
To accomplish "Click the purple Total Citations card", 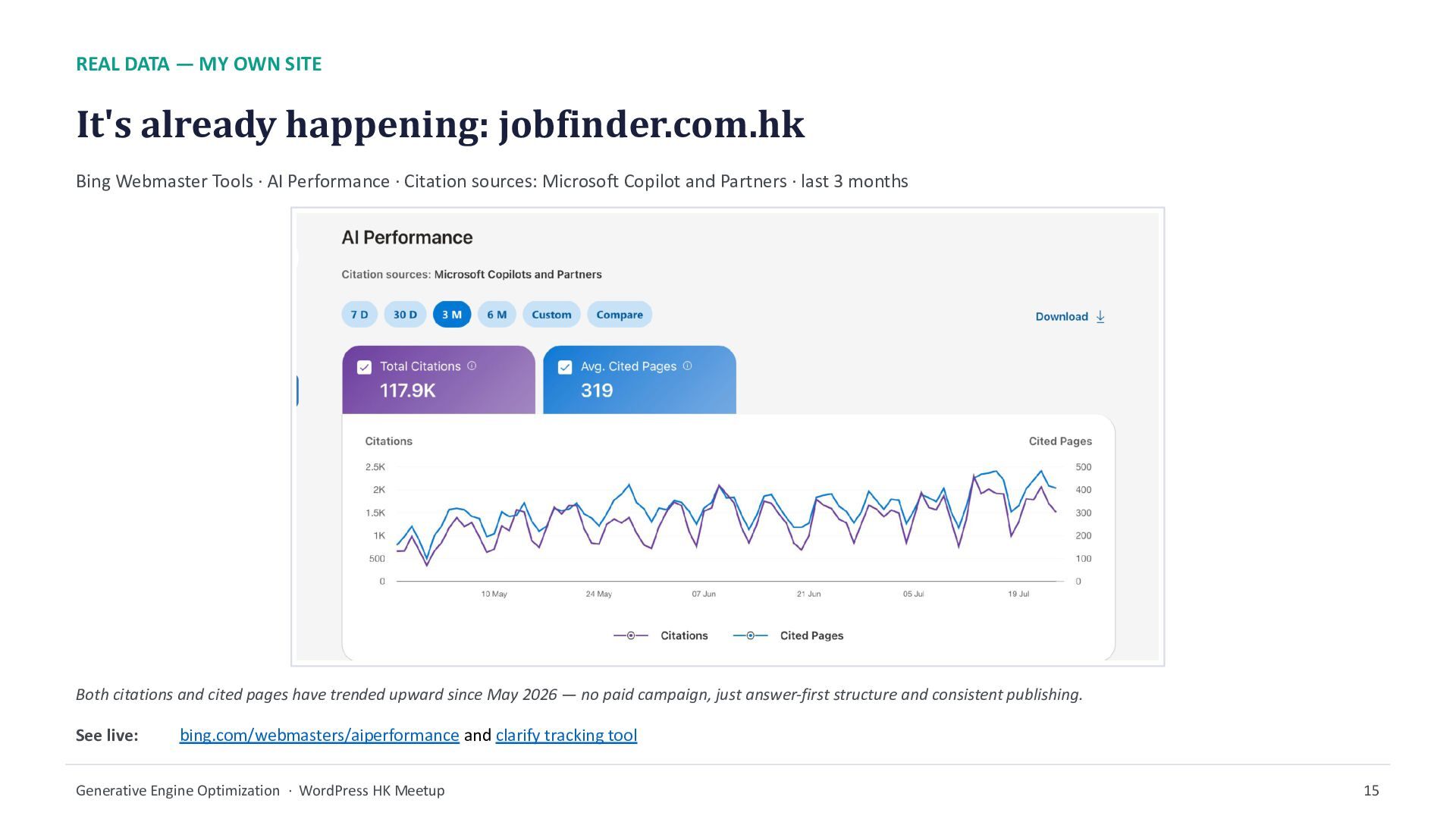I will 438,380.
